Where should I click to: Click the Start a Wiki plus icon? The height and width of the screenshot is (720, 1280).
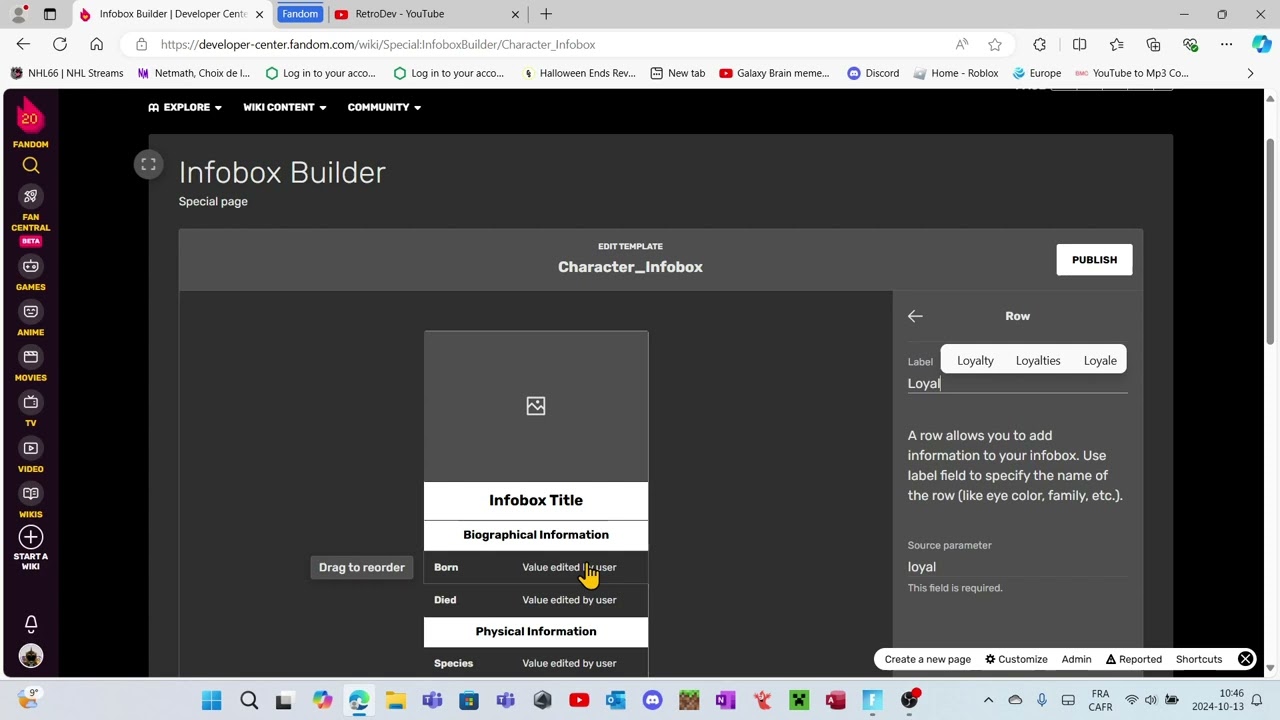coord(31,537)
